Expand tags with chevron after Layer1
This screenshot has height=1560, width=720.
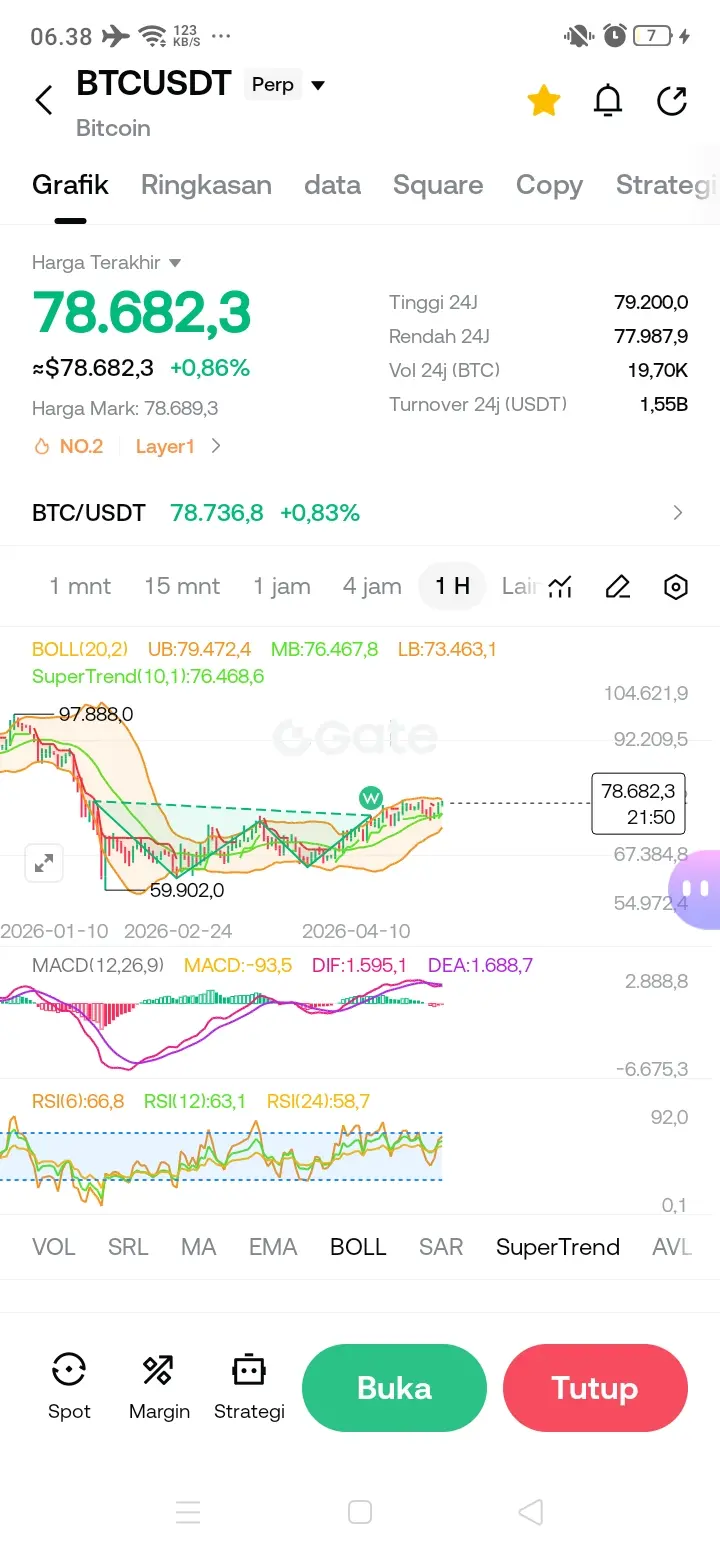[x=216, y=446]
